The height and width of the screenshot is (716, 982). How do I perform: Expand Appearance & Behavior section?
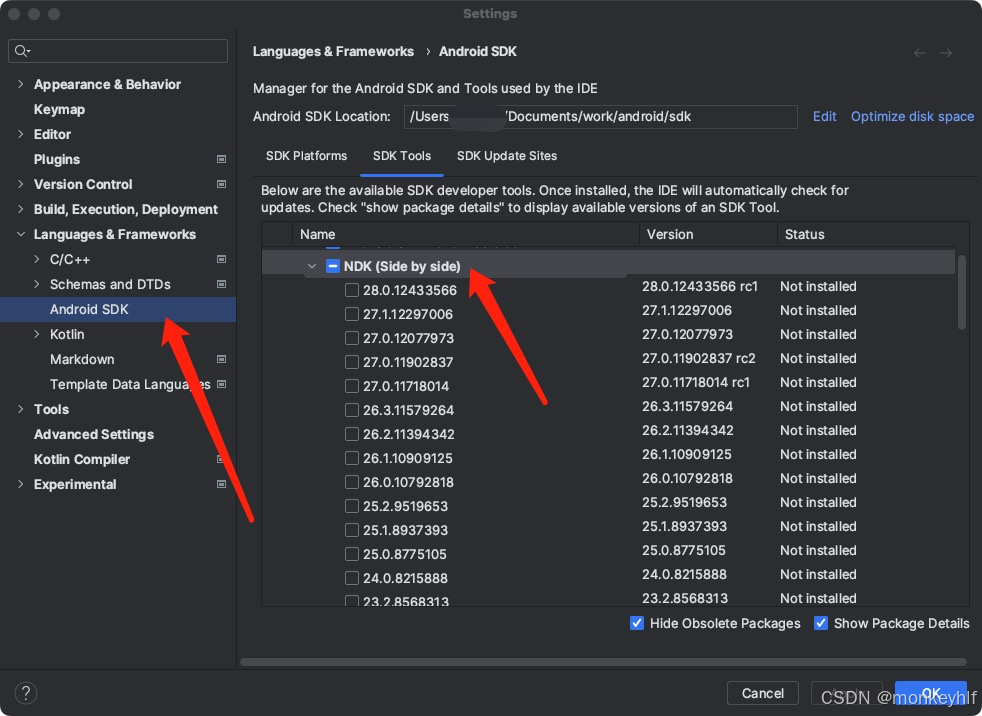tap(21, 84)
